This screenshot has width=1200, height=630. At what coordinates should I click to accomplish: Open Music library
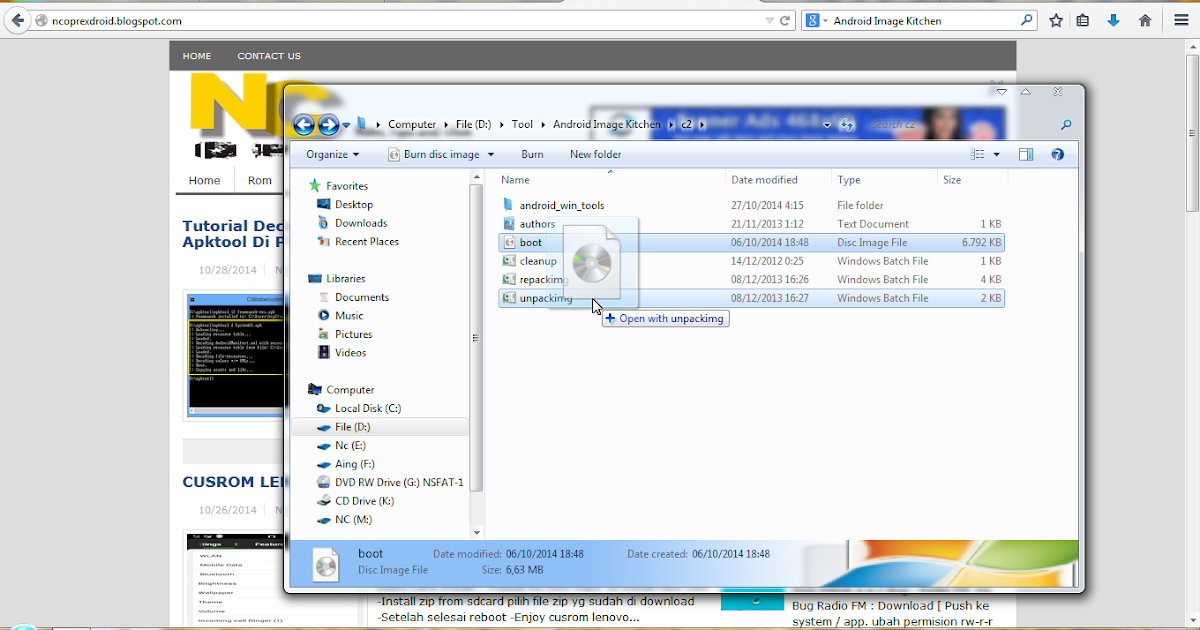point(349,316)
